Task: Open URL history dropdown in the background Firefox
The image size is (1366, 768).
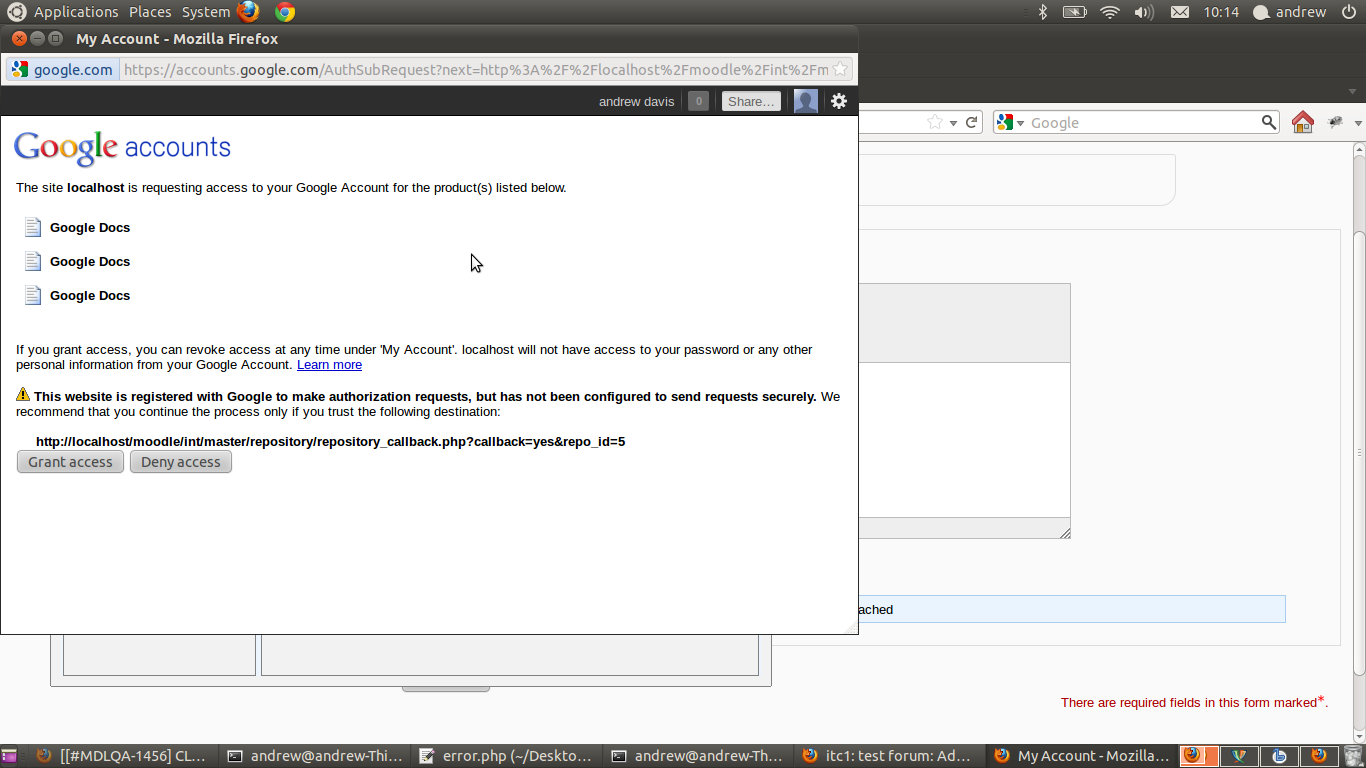Action: click(x=953, y=123)
